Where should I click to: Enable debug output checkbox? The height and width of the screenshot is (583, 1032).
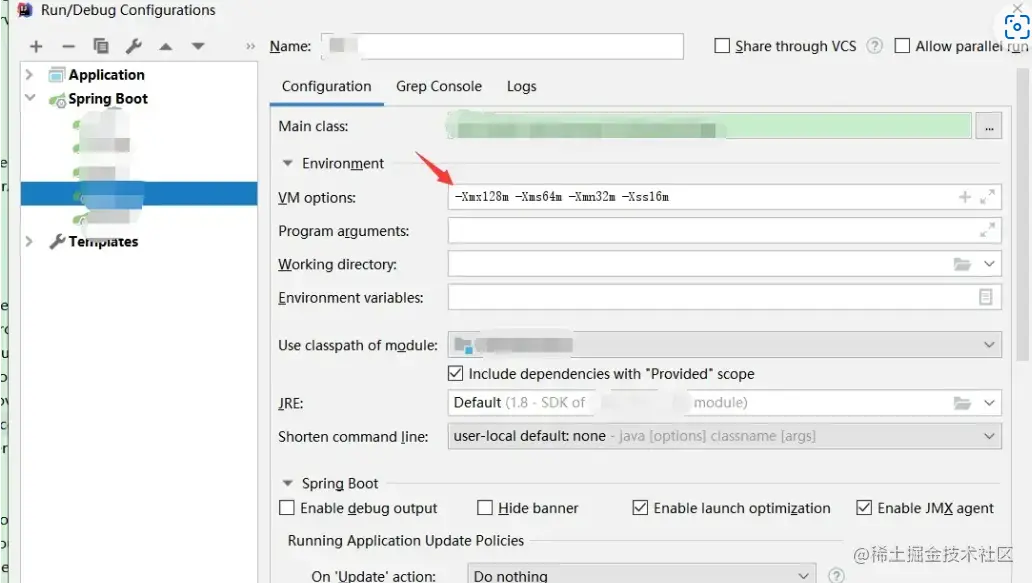(286, 508)
